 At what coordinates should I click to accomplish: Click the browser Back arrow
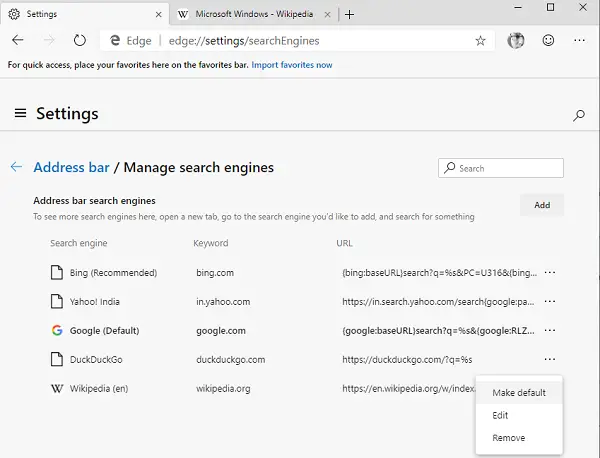(18, 40)
